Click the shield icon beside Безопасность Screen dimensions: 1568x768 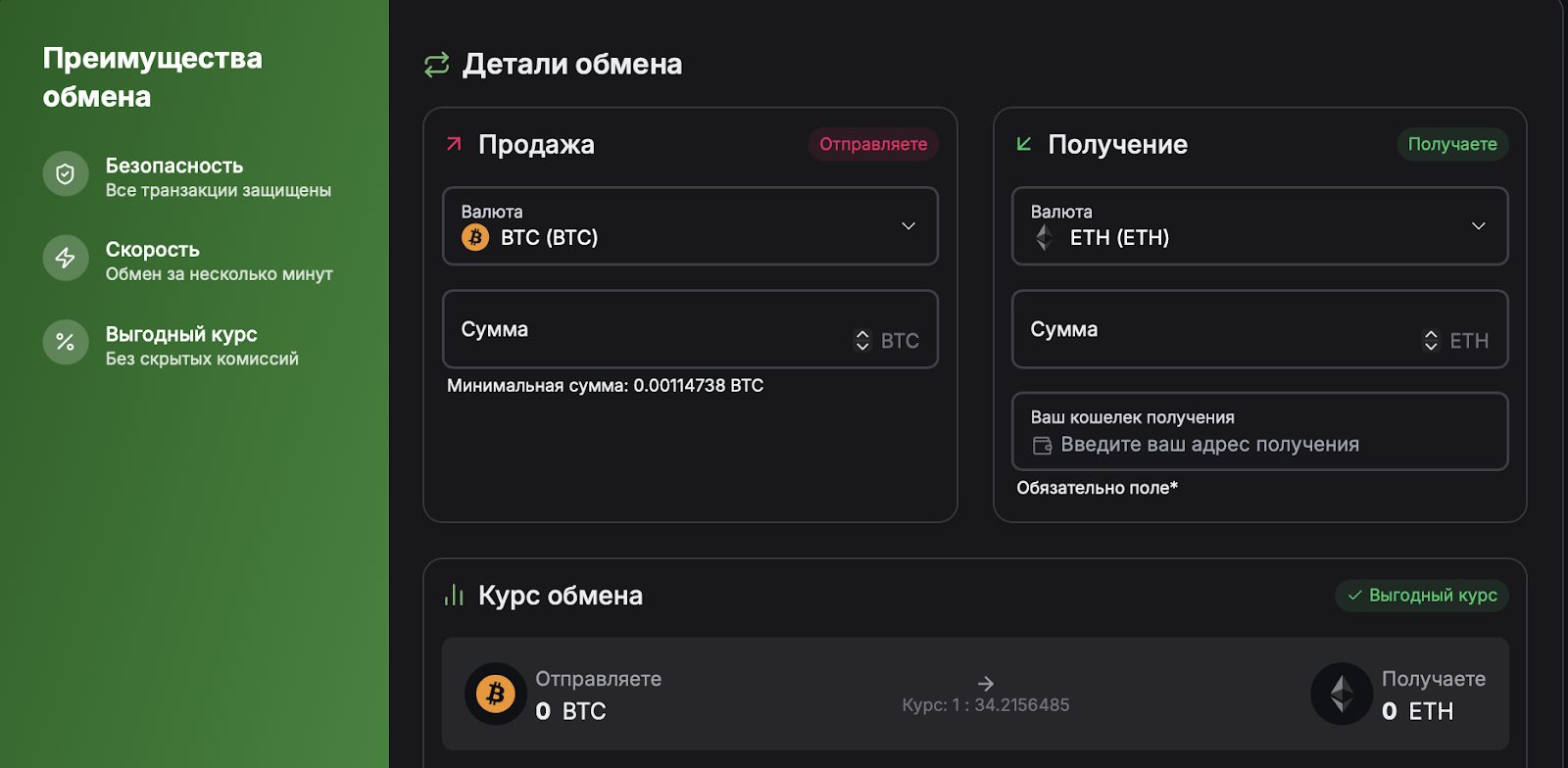pos(66,174)
